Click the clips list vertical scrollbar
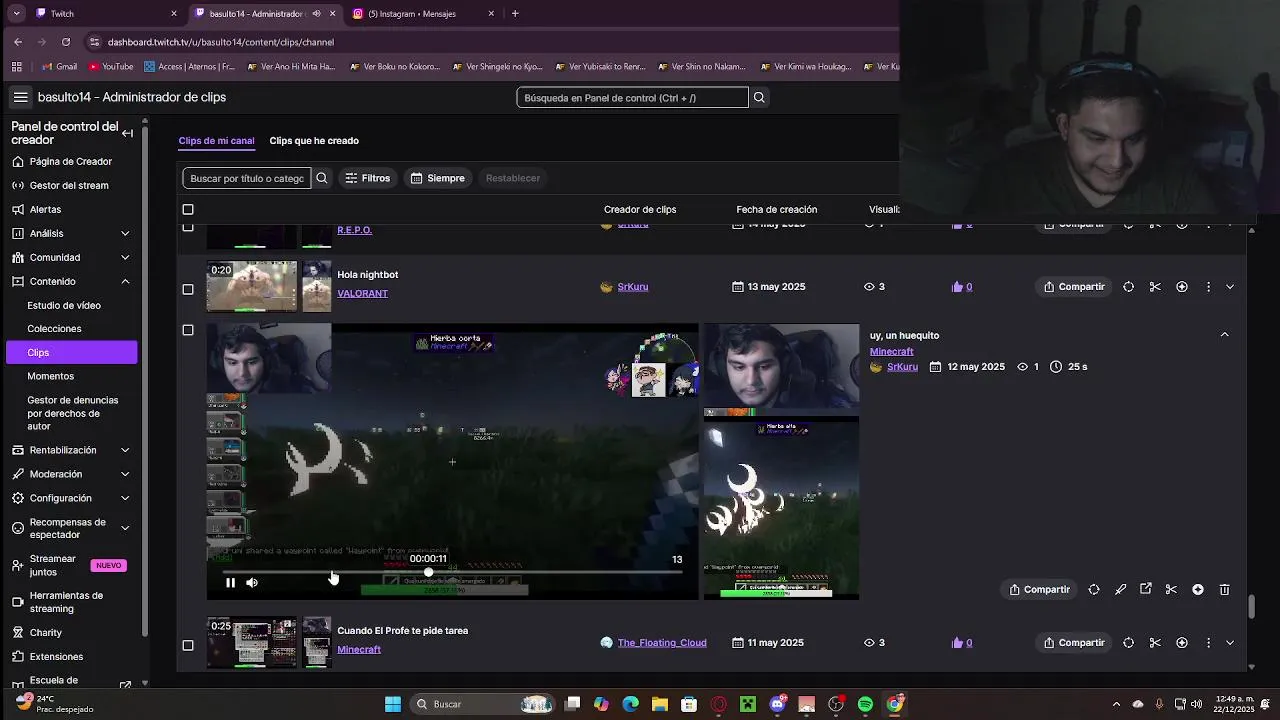Viewport: 1280px width, 720px height. point(1251,606)
